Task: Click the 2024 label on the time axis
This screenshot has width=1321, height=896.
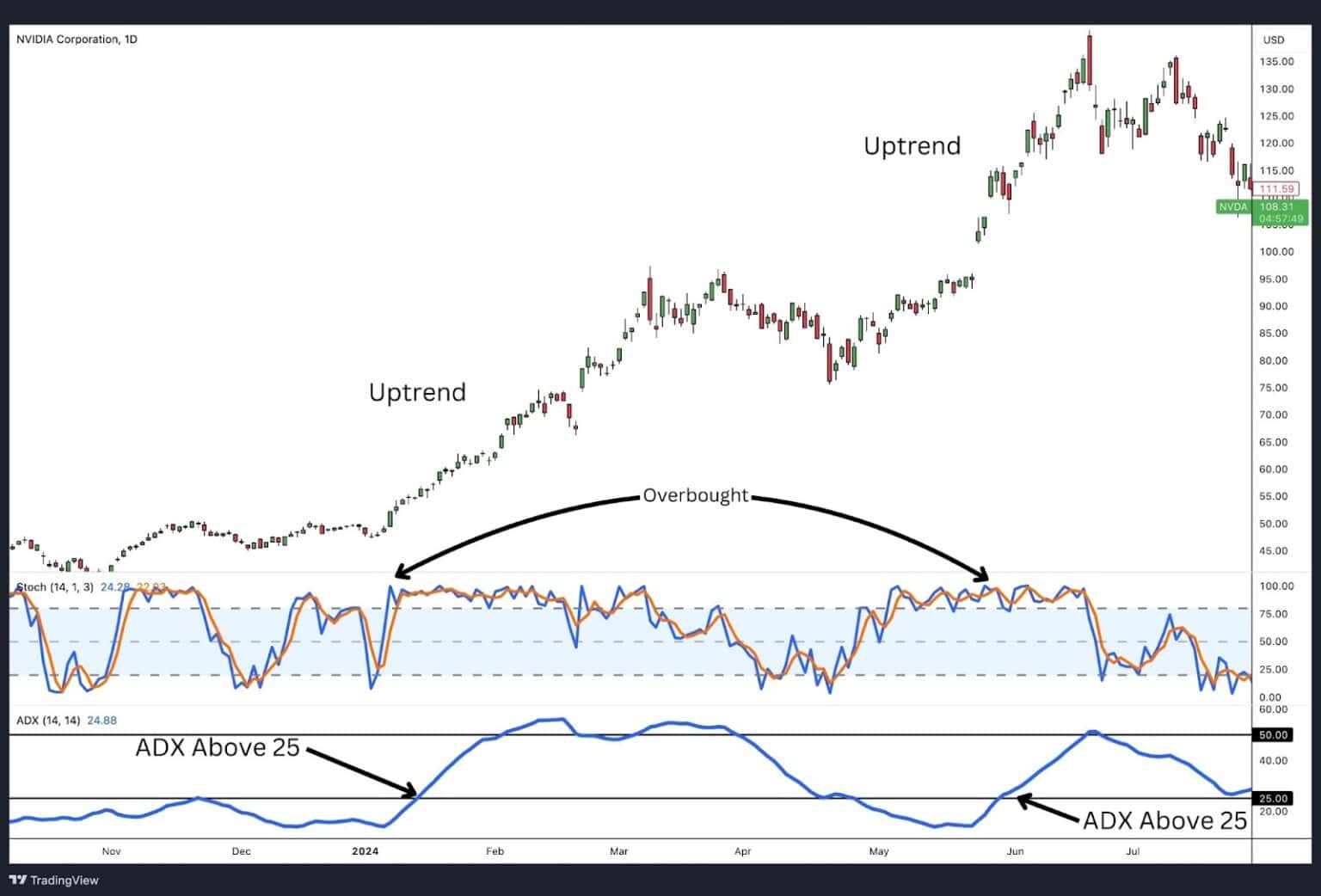Action: [365, 850]
